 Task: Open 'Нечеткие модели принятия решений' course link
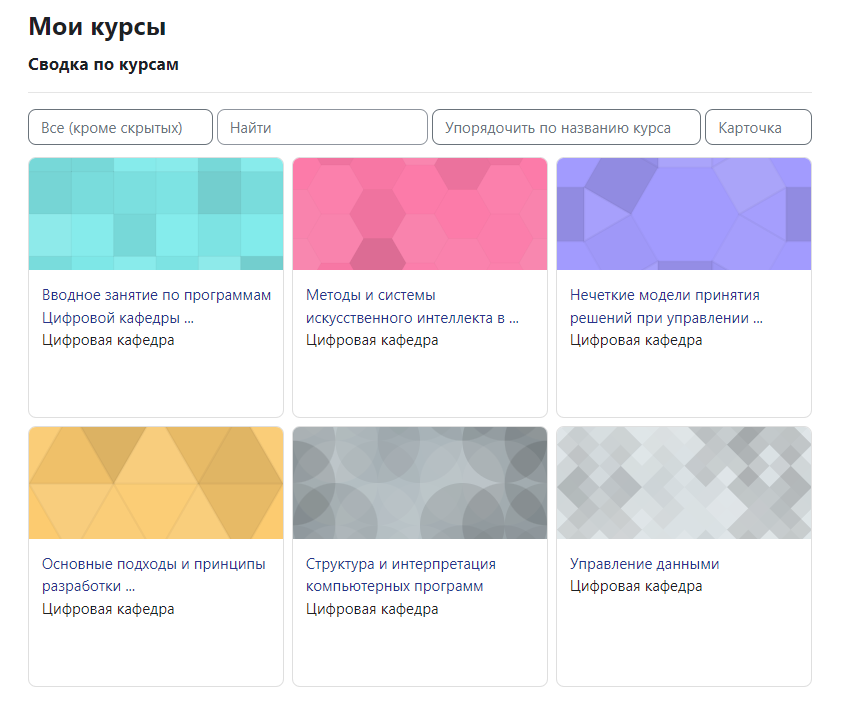coord(665,306)
